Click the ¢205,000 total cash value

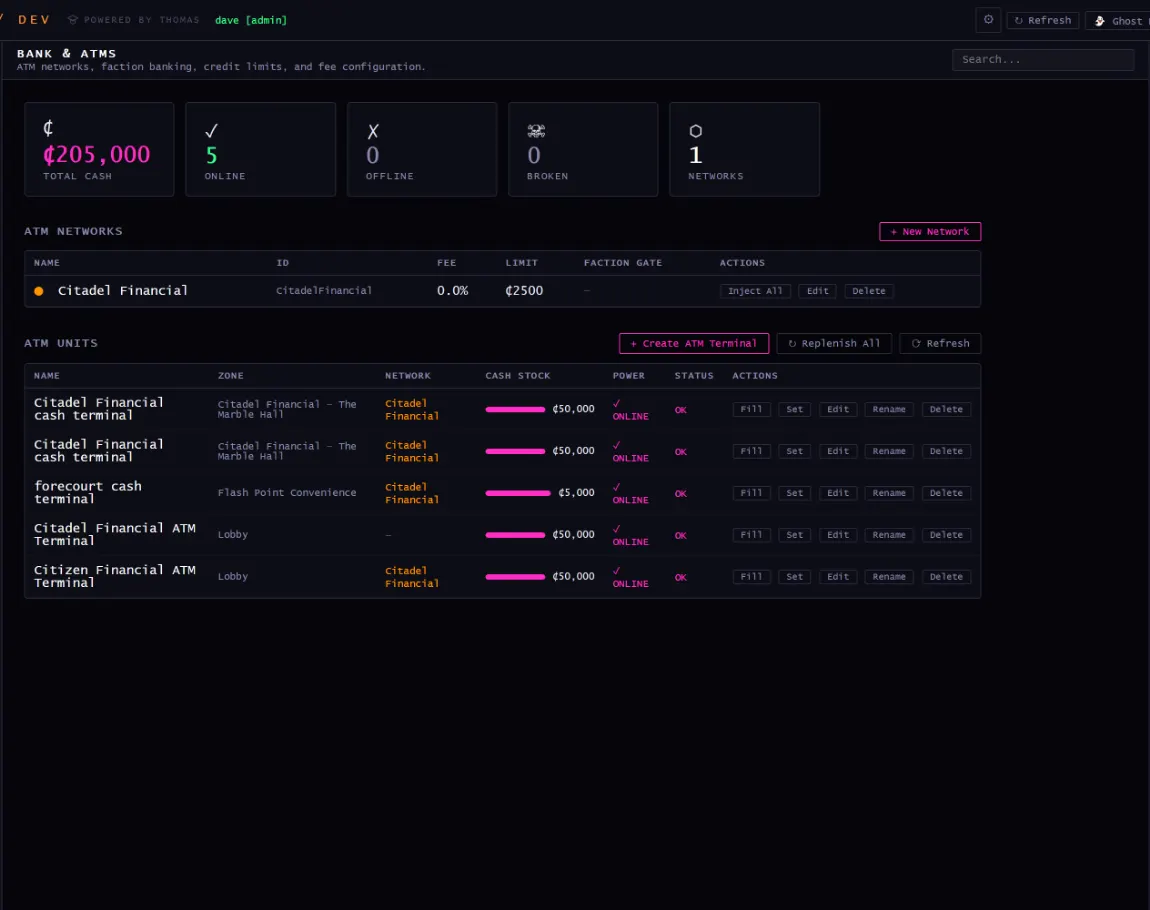click(x=97, y=155)
